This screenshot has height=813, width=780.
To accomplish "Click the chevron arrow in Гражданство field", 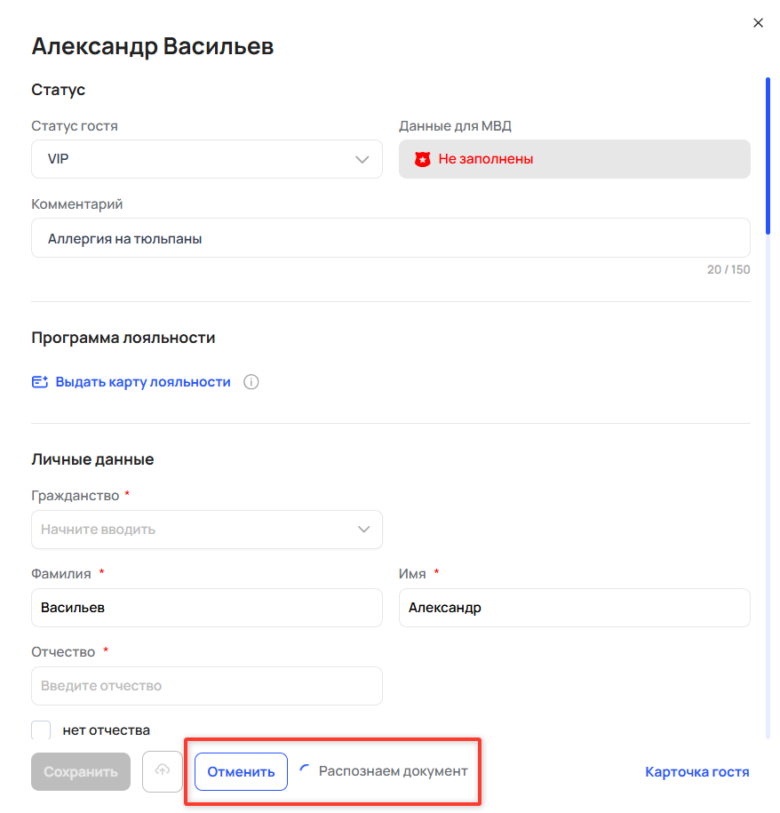I will 363,529.
